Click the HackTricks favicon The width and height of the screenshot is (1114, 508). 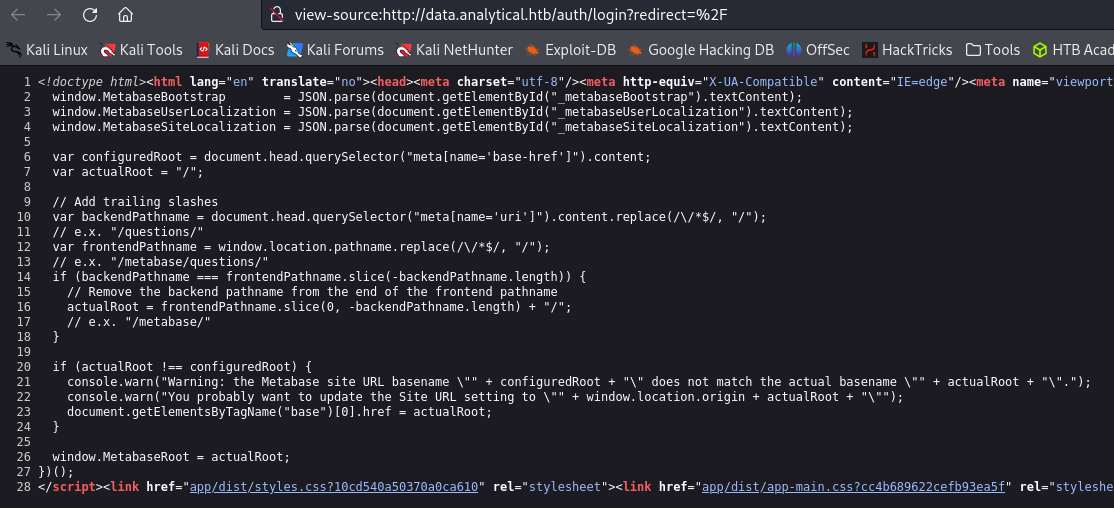[870, 50]
